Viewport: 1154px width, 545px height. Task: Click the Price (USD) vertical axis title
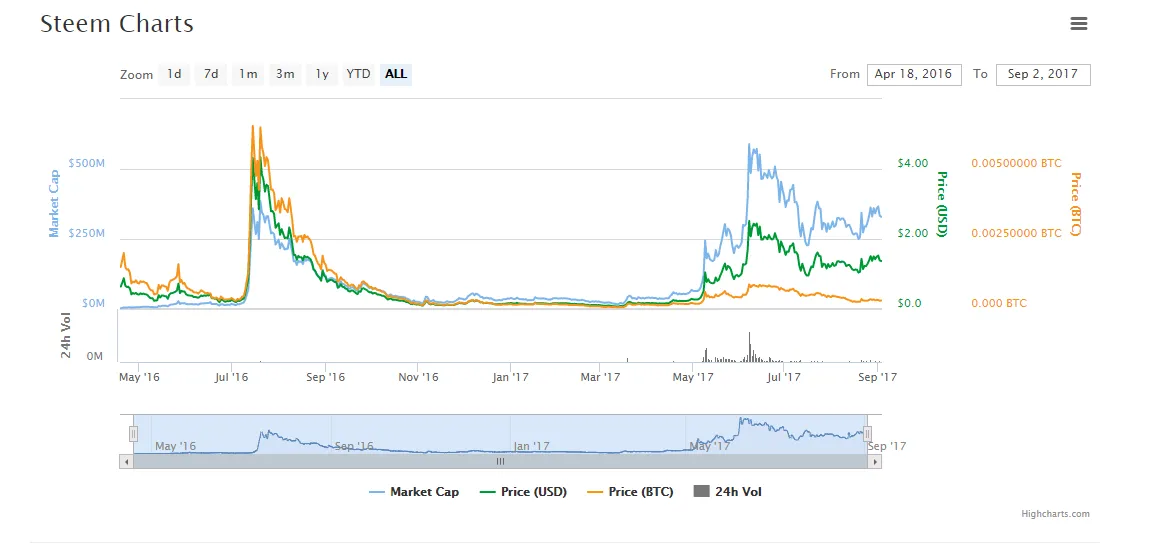941,204
